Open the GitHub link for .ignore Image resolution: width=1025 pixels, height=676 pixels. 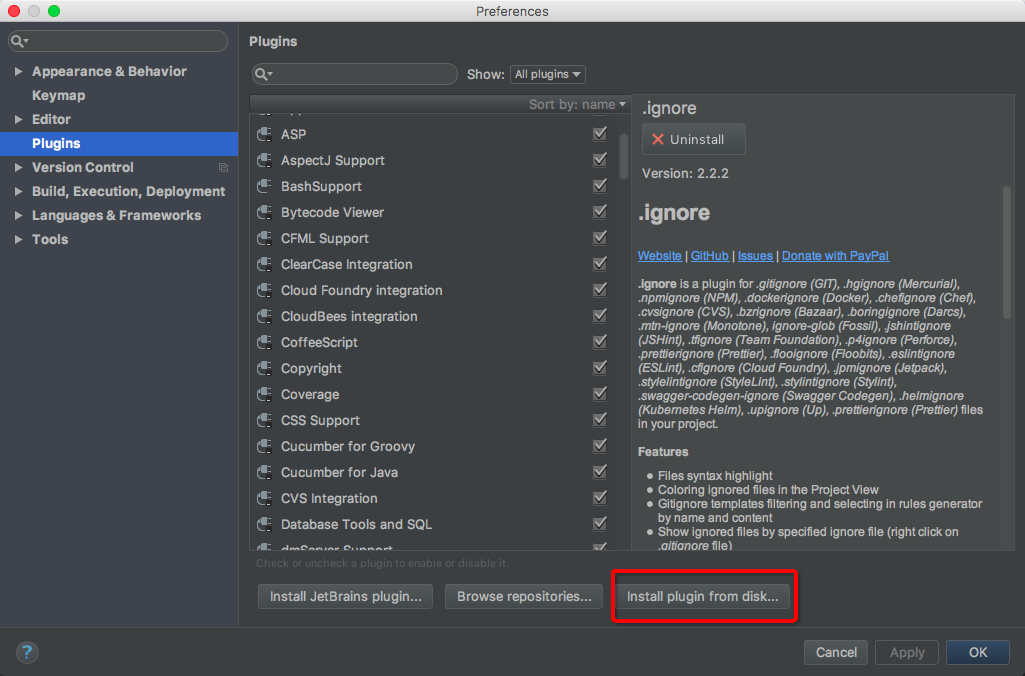(x=709, y=256)
